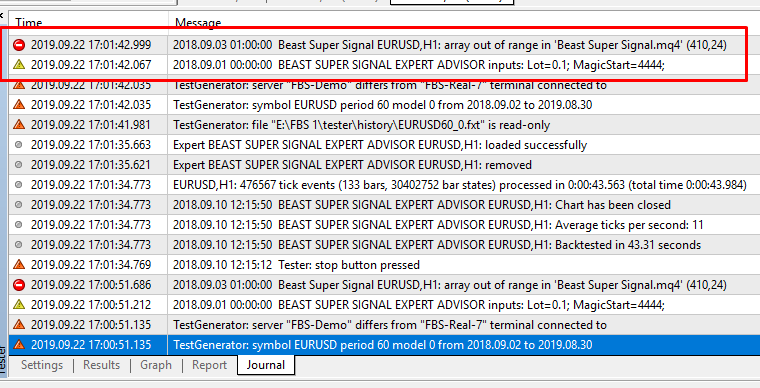Viewport: 760px width, 388px height.
Task: Show the Report tab
Action: pos(209,365)
